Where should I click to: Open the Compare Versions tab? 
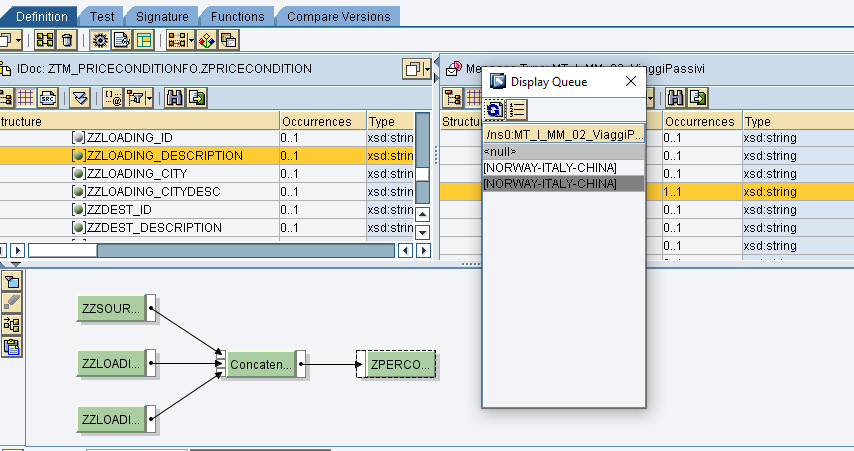339,16
